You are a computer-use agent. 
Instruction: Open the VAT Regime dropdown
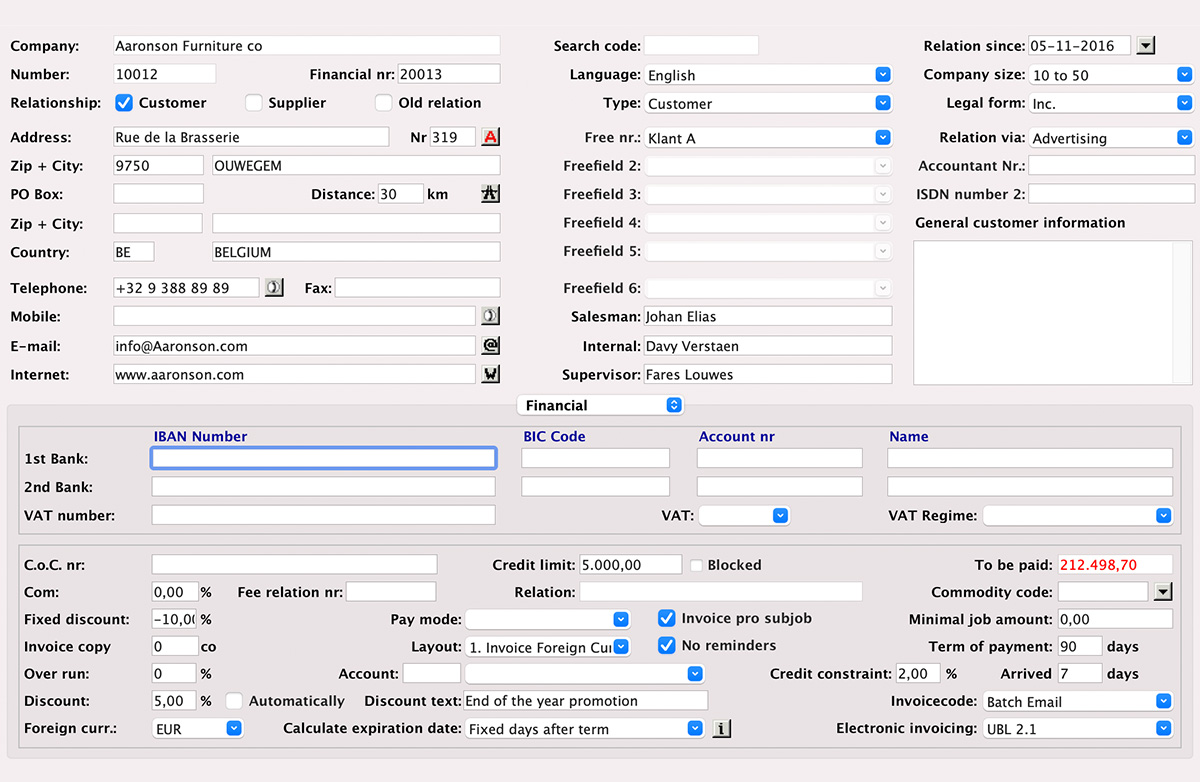pos(1078,515)
